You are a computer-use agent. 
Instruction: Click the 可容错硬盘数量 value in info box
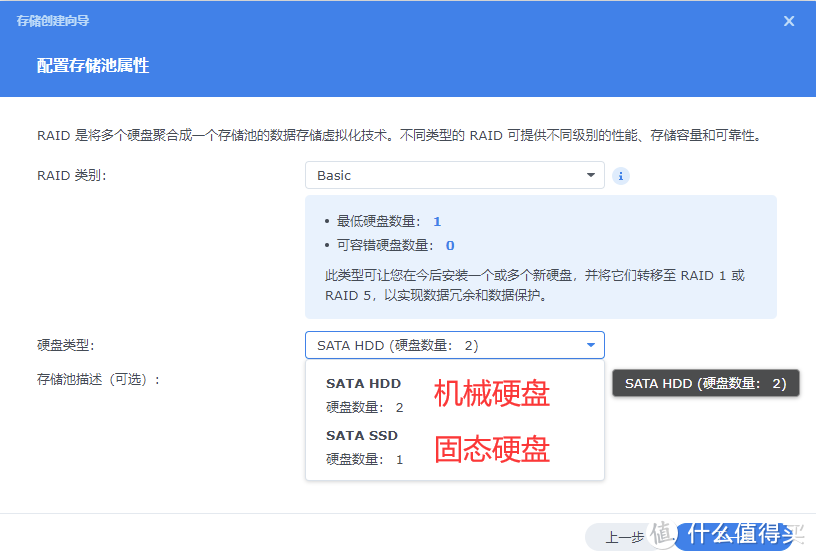pyautogui.click(x=449, y=245)
